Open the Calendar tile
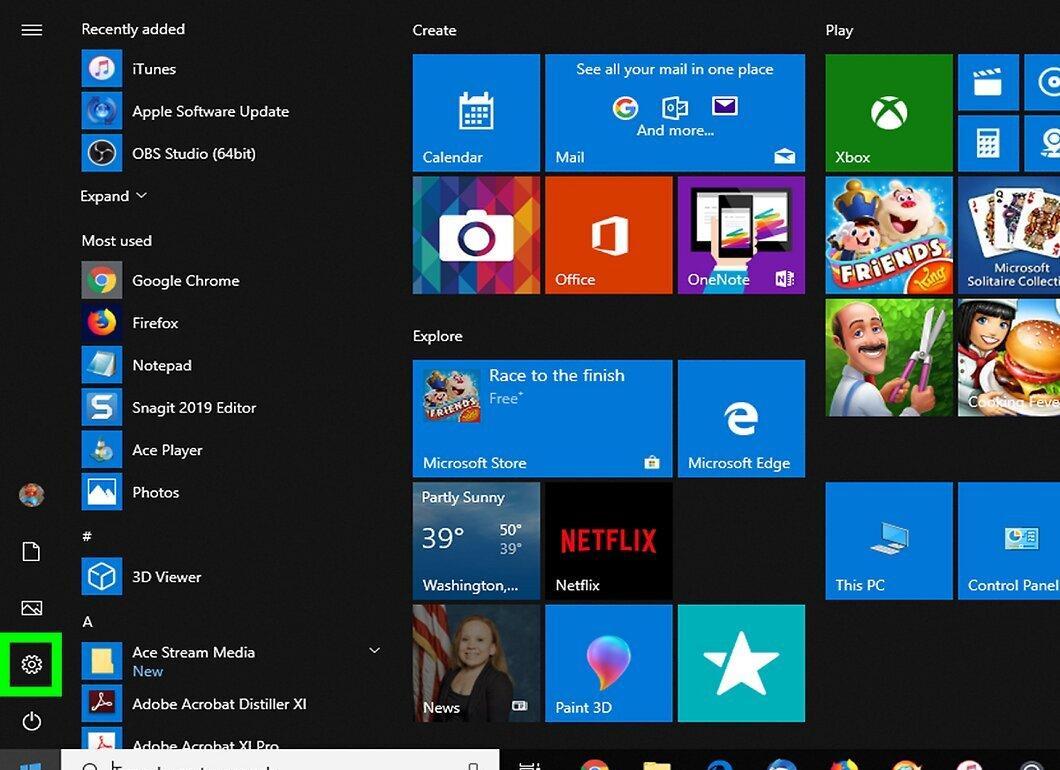The height and width of the screenshot is (770, 1060). [x=476, y=112]
